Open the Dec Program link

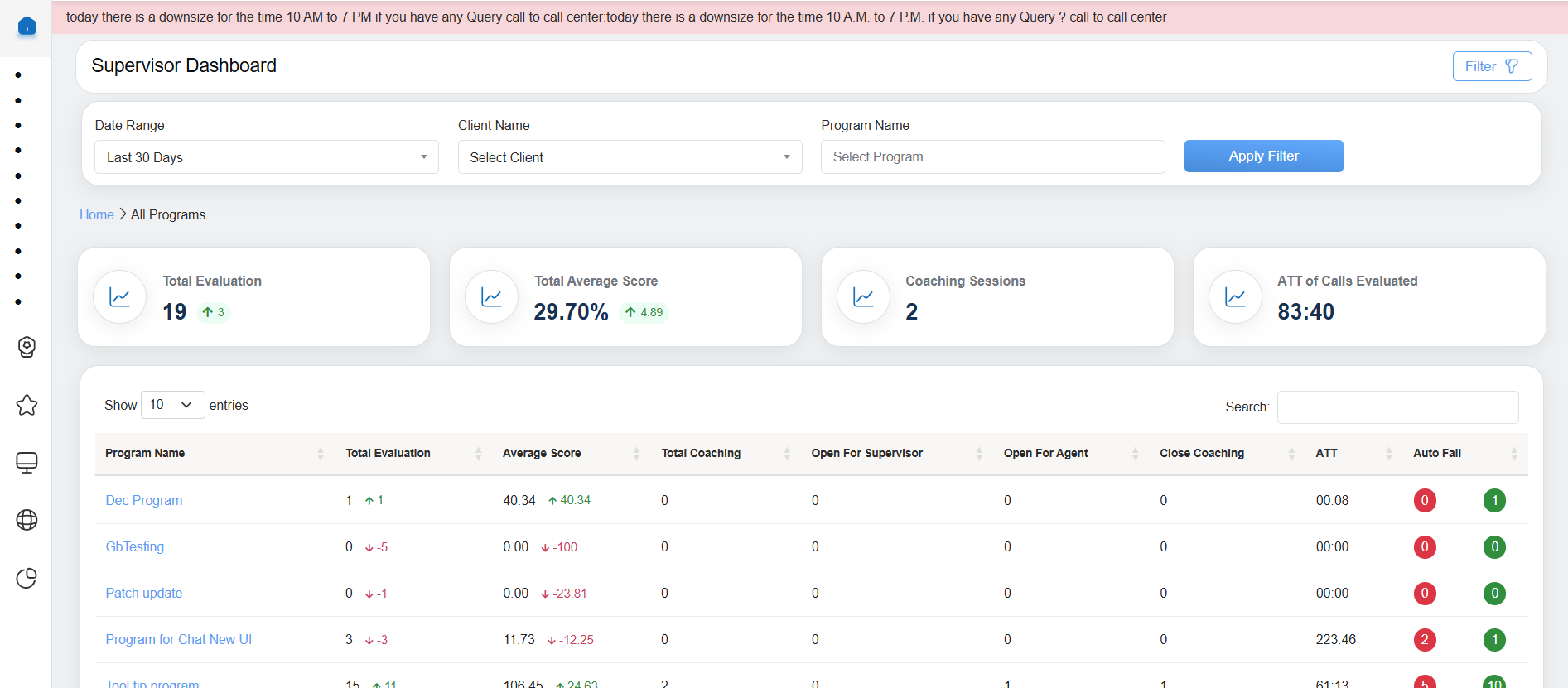point(144,501)
